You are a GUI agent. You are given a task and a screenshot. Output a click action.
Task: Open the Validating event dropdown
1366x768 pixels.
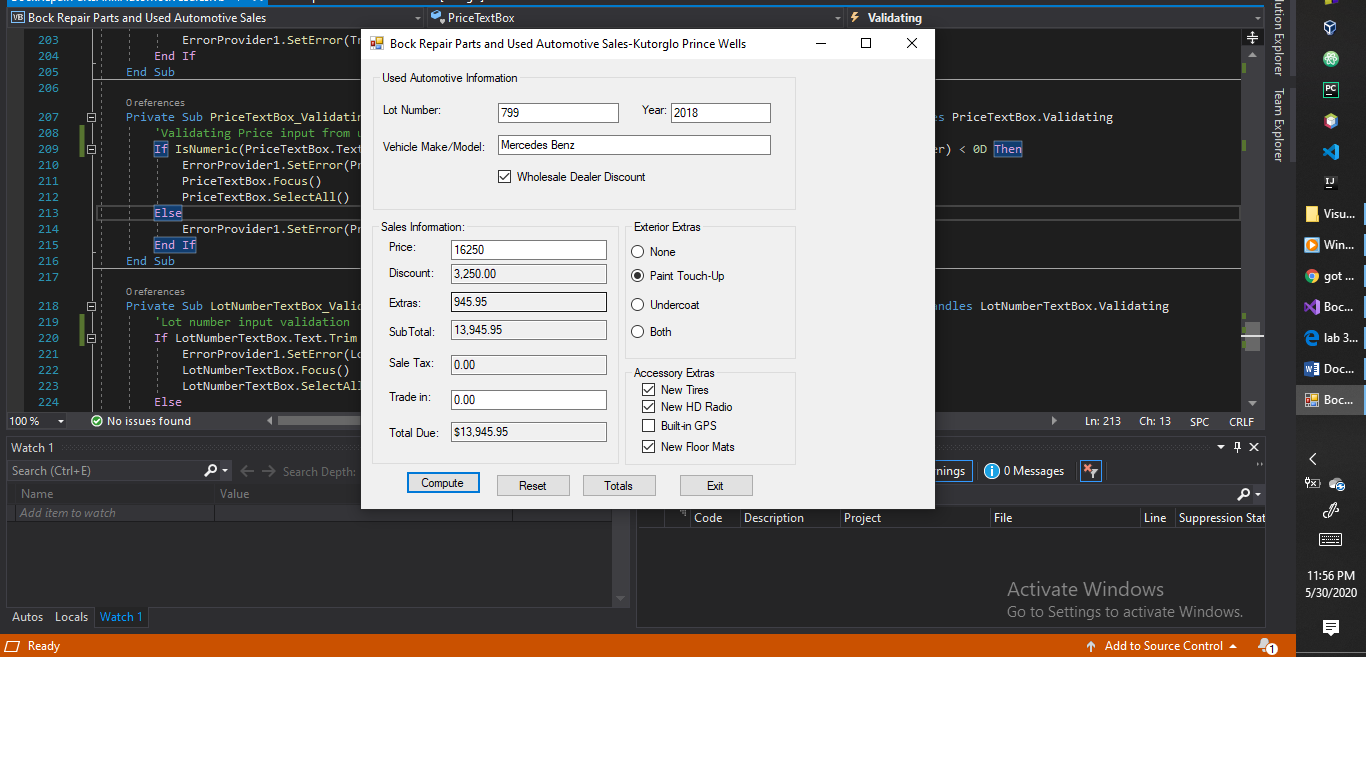[x=1257, y=18]
